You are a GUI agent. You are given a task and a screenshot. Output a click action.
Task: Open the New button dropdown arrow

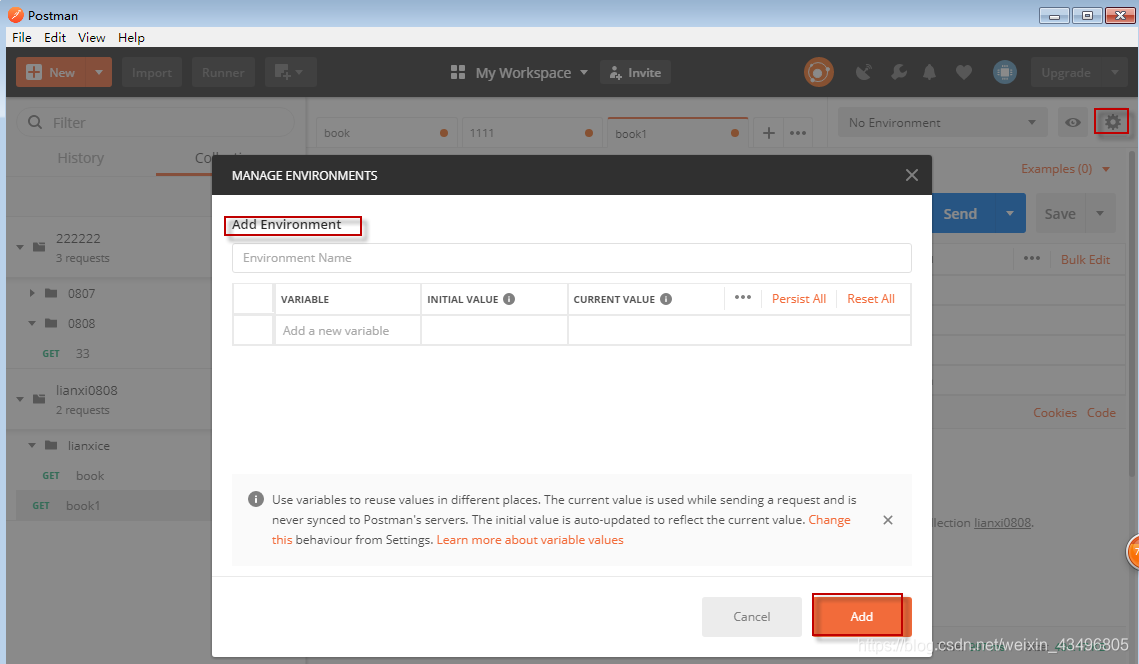[99, 72]
